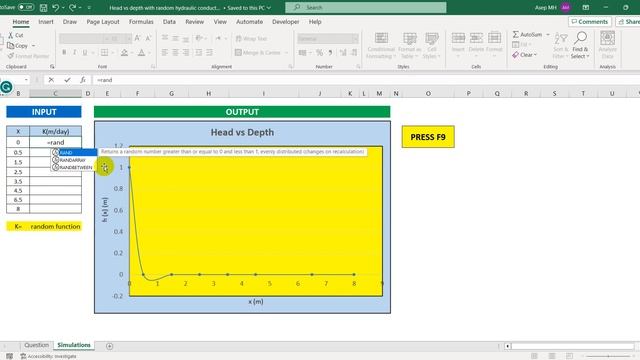This screenshot has height=360, width=640.
Task: Select the Simulations sheet tab
Action: pos(74,345)
